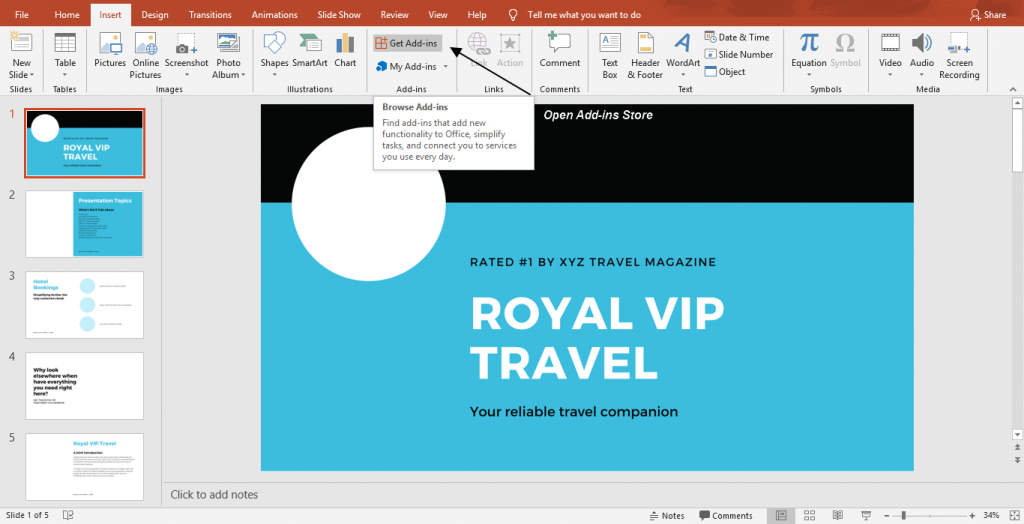Image resolution: width=1024 pixels, height=524 pixels.
Task: Switch to Reading view
Action: click(838, 516)
